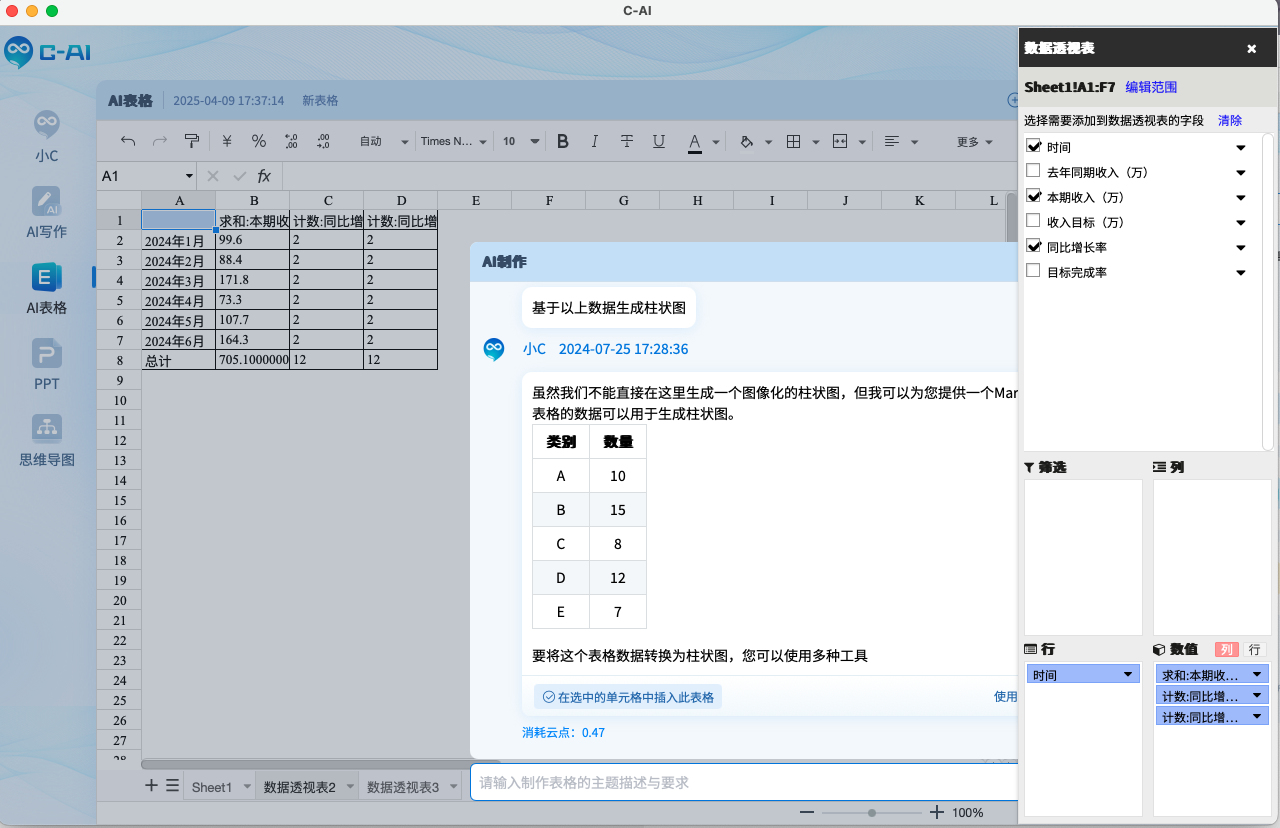The height and width of the screenshot is (828, 1280).
Task: Open 思维导图 in the left sidebar
Action: tap(46, 440)
